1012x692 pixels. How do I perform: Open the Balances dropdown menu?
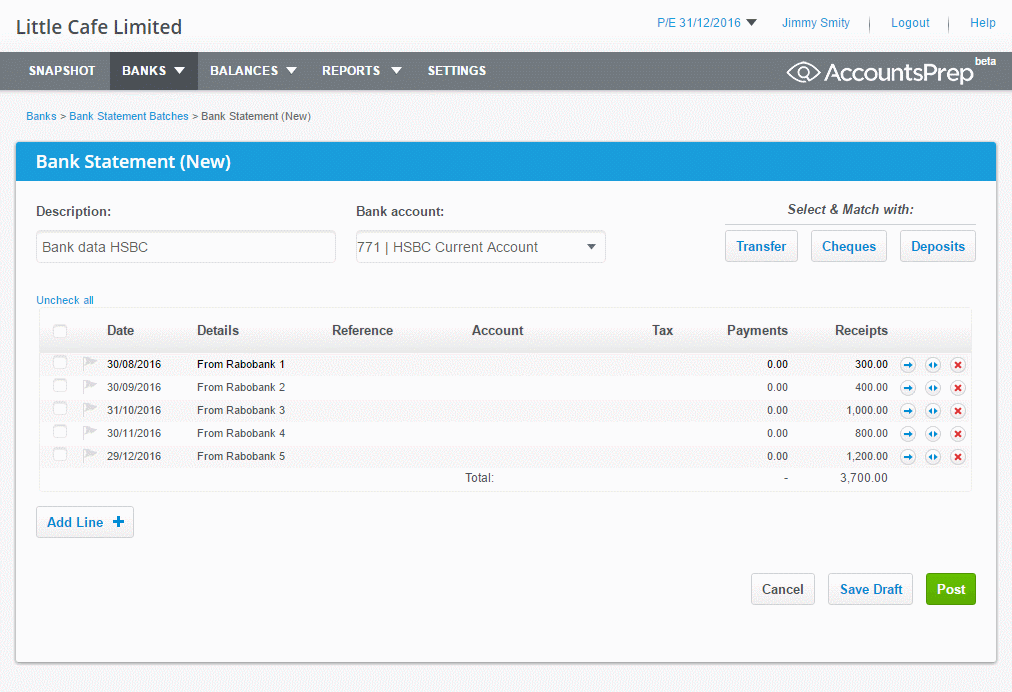tap(253, 71)
